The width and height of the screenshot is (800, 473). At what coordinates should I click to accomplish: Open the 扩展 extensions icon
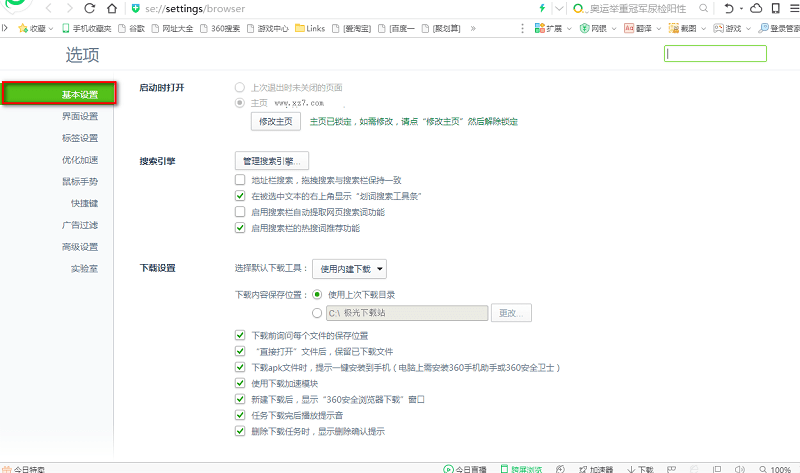pos(539,28)
